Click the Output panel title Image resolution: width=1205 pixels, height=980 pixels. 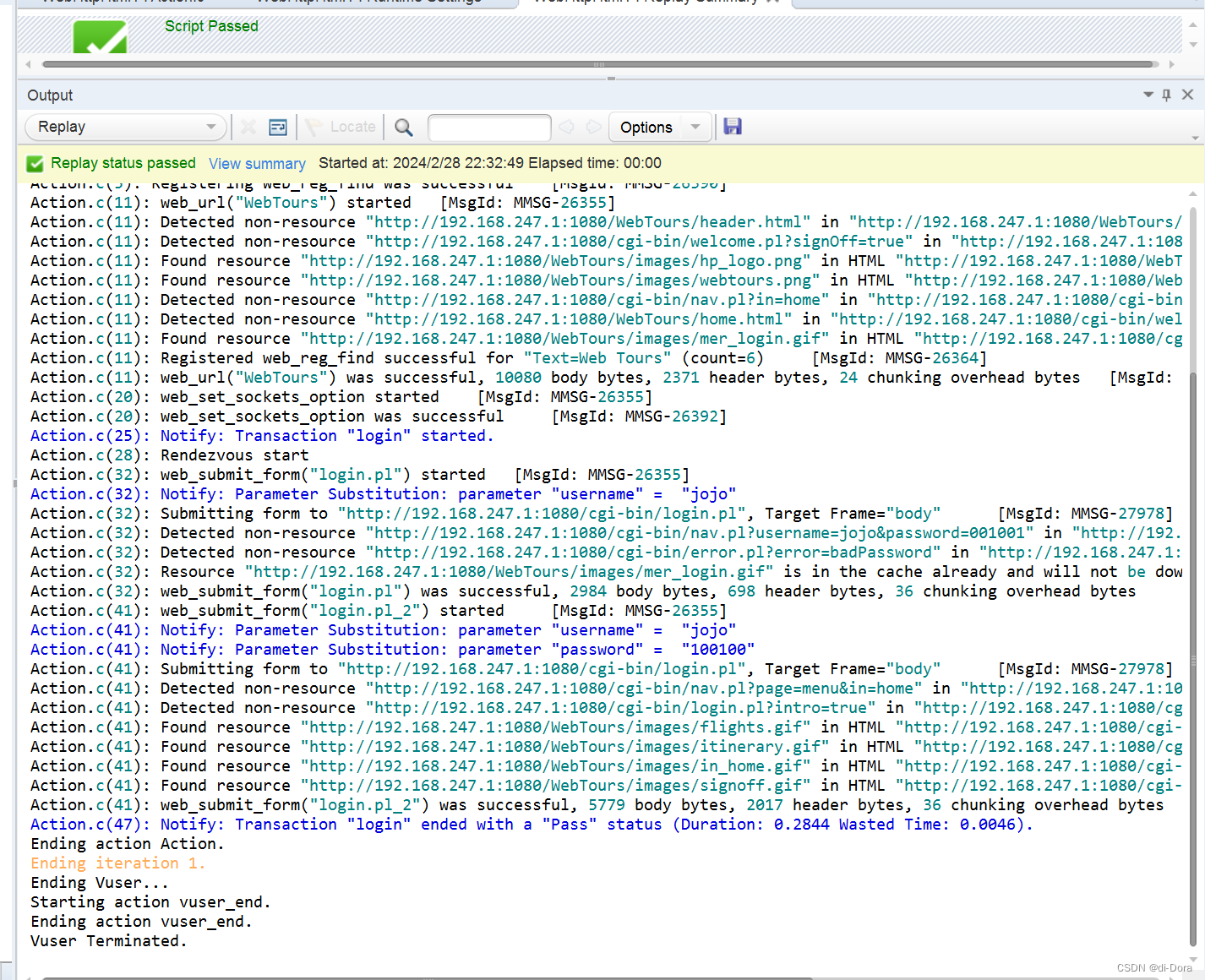pos(50,95)
